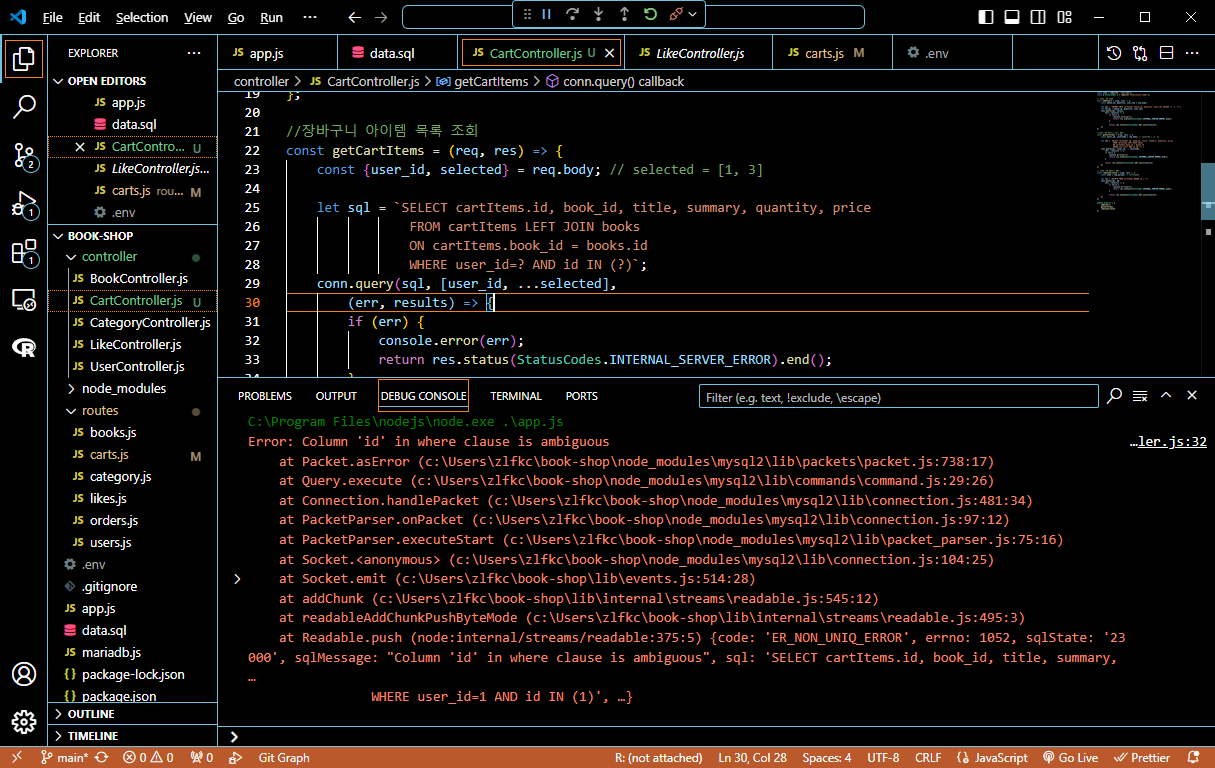Screen dimensions: 1215x768
Task: Open the debug console filter options icon
Action: click(1115, 396)
